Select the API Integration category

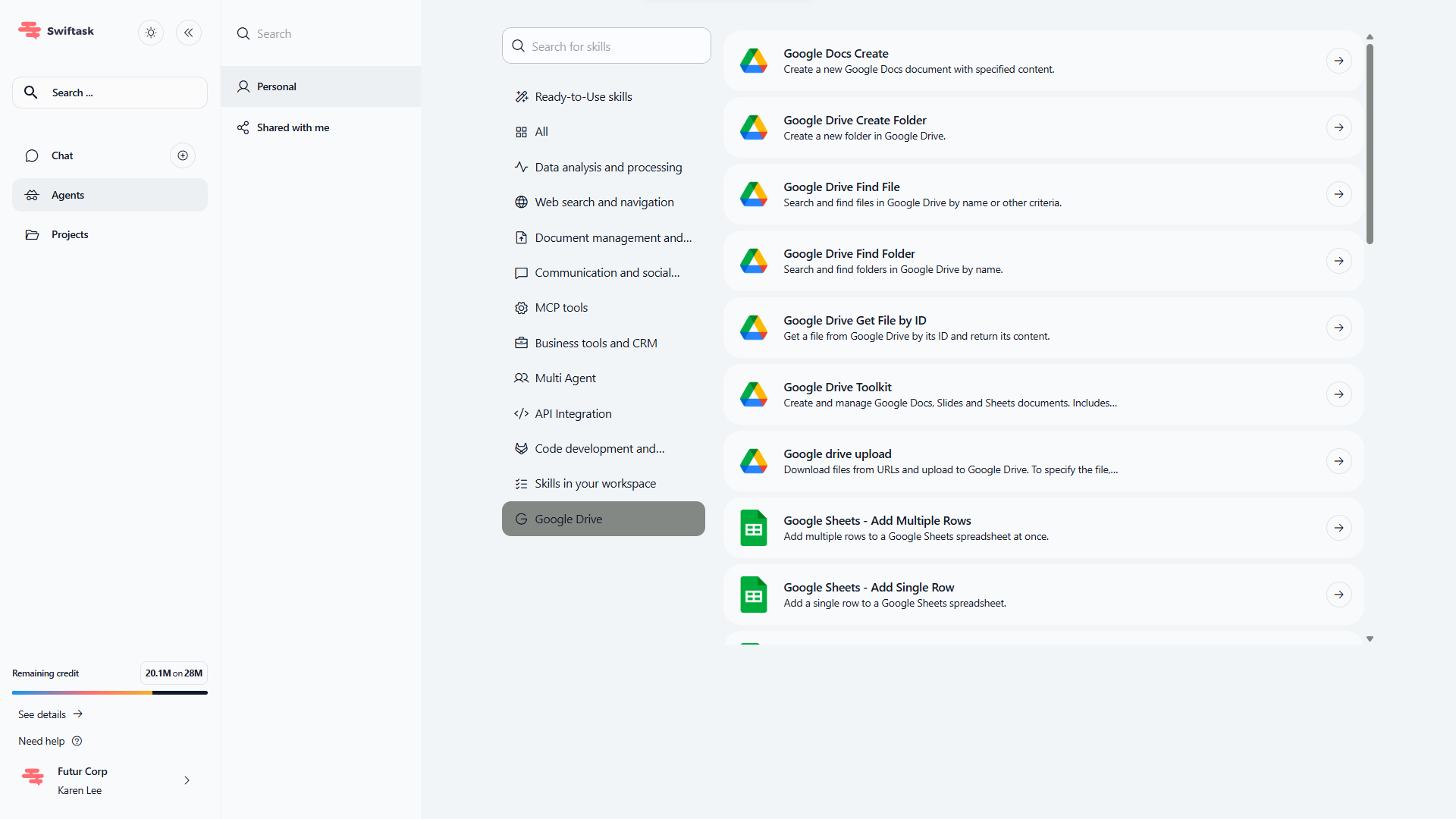click(x=573, y=414)
